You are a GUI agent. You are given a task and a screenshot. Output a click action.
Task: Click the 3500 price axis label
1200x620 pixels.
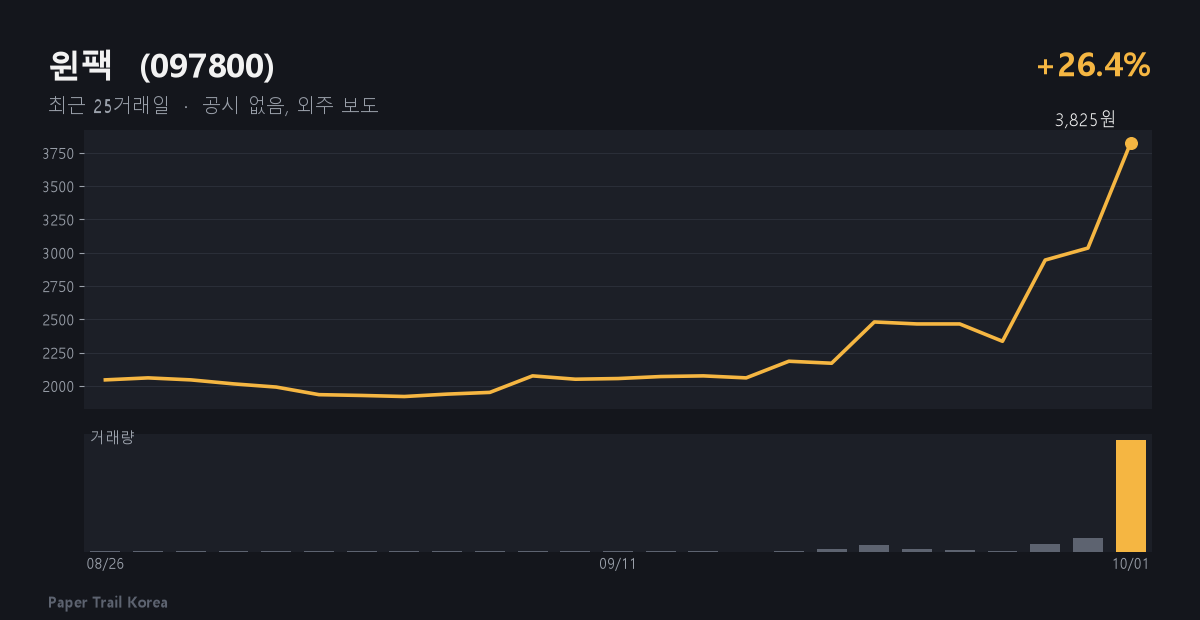58,187
